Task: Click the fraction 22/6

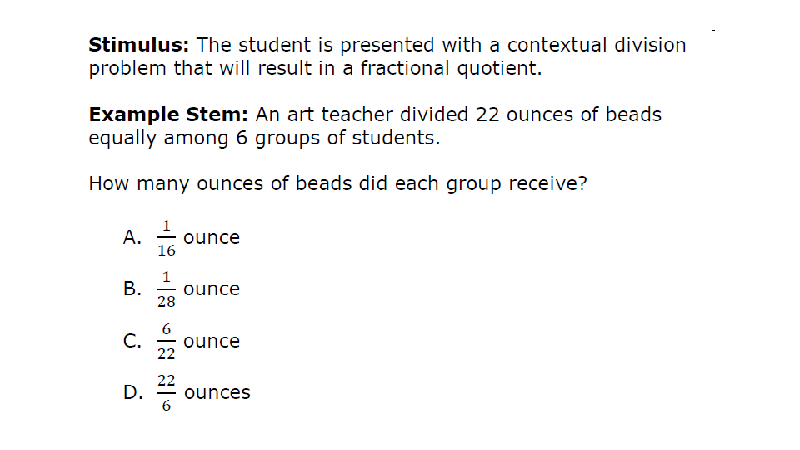Action: (x=166, y=393)
